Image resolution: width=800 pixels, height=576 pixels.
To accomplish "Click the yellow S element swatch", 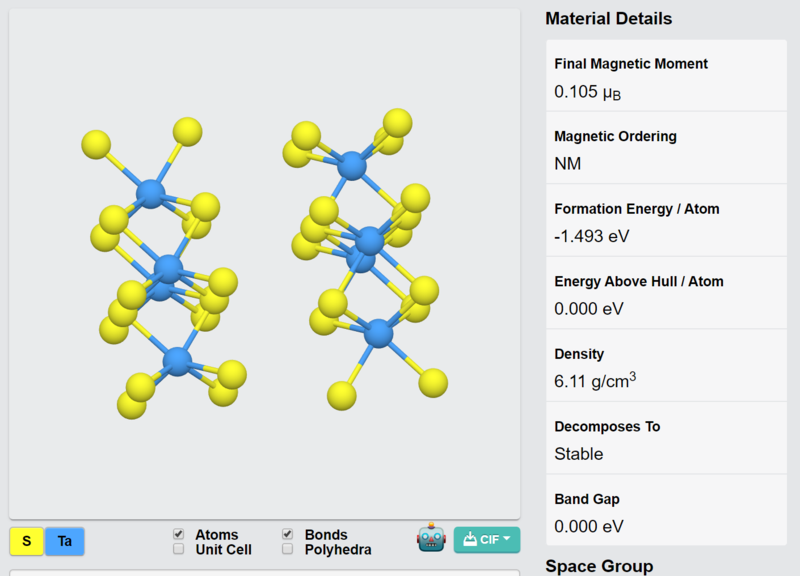I will pos(27,541).
